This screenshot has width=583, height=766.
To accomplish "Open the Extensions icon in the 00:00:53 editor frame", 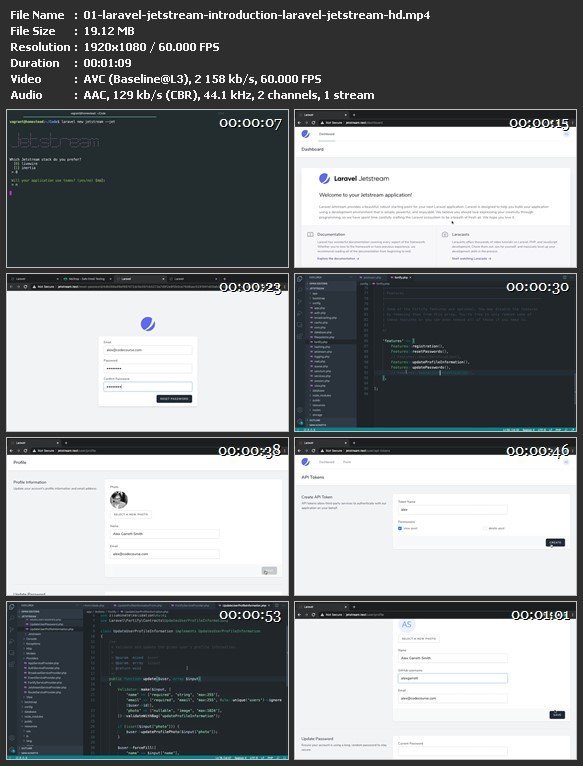I will [11, 664].
